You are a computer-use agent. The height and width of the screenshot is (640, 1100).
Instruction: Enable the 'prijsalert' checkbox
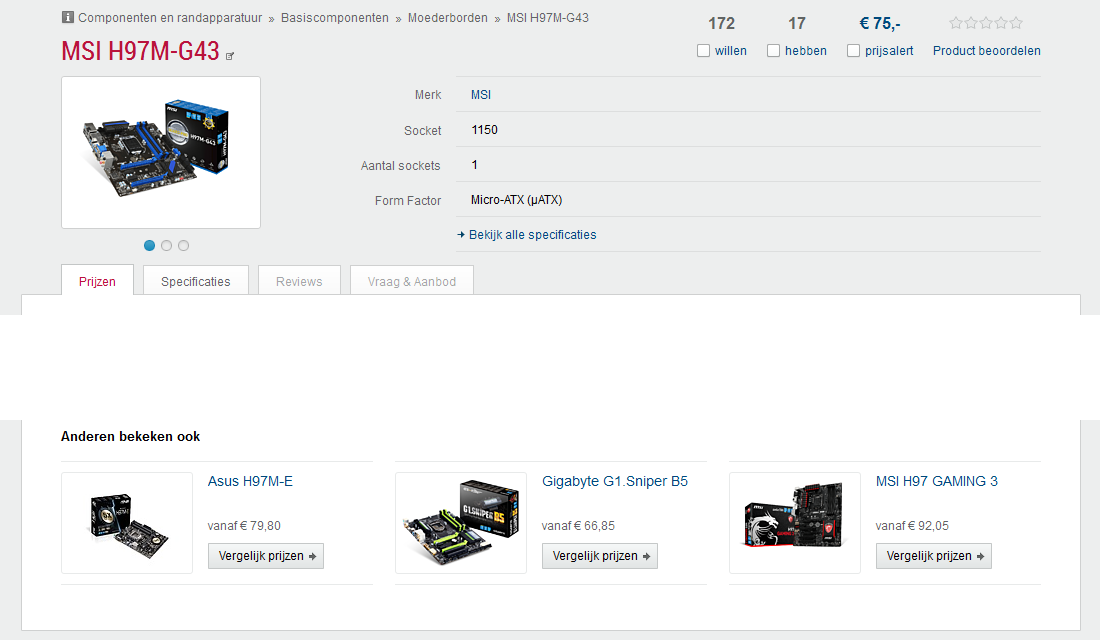[854, 51]
